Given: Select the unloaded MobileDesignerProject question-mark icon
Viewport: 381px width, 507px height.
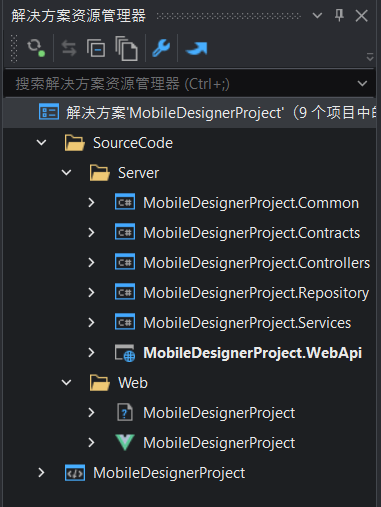Looking at the screenshot, I should 125,413.
